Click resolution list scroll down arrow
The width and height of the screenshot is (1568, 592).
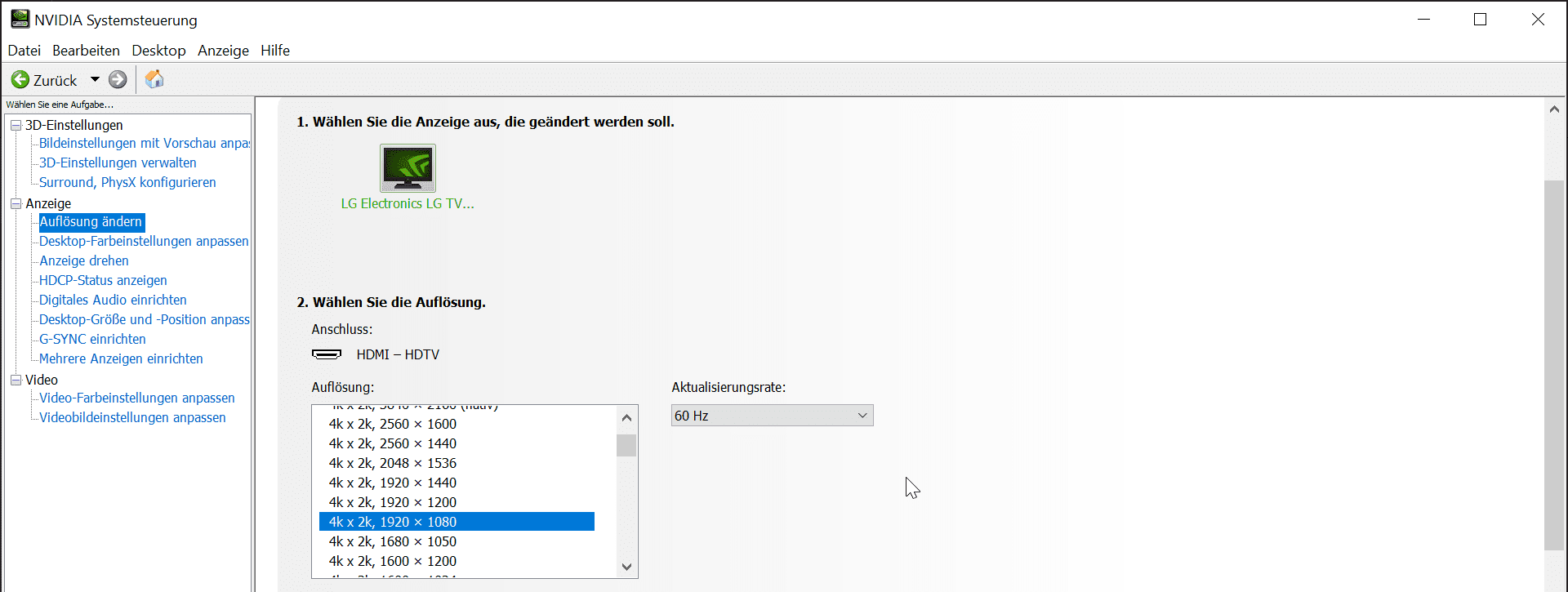pos(626,567)
